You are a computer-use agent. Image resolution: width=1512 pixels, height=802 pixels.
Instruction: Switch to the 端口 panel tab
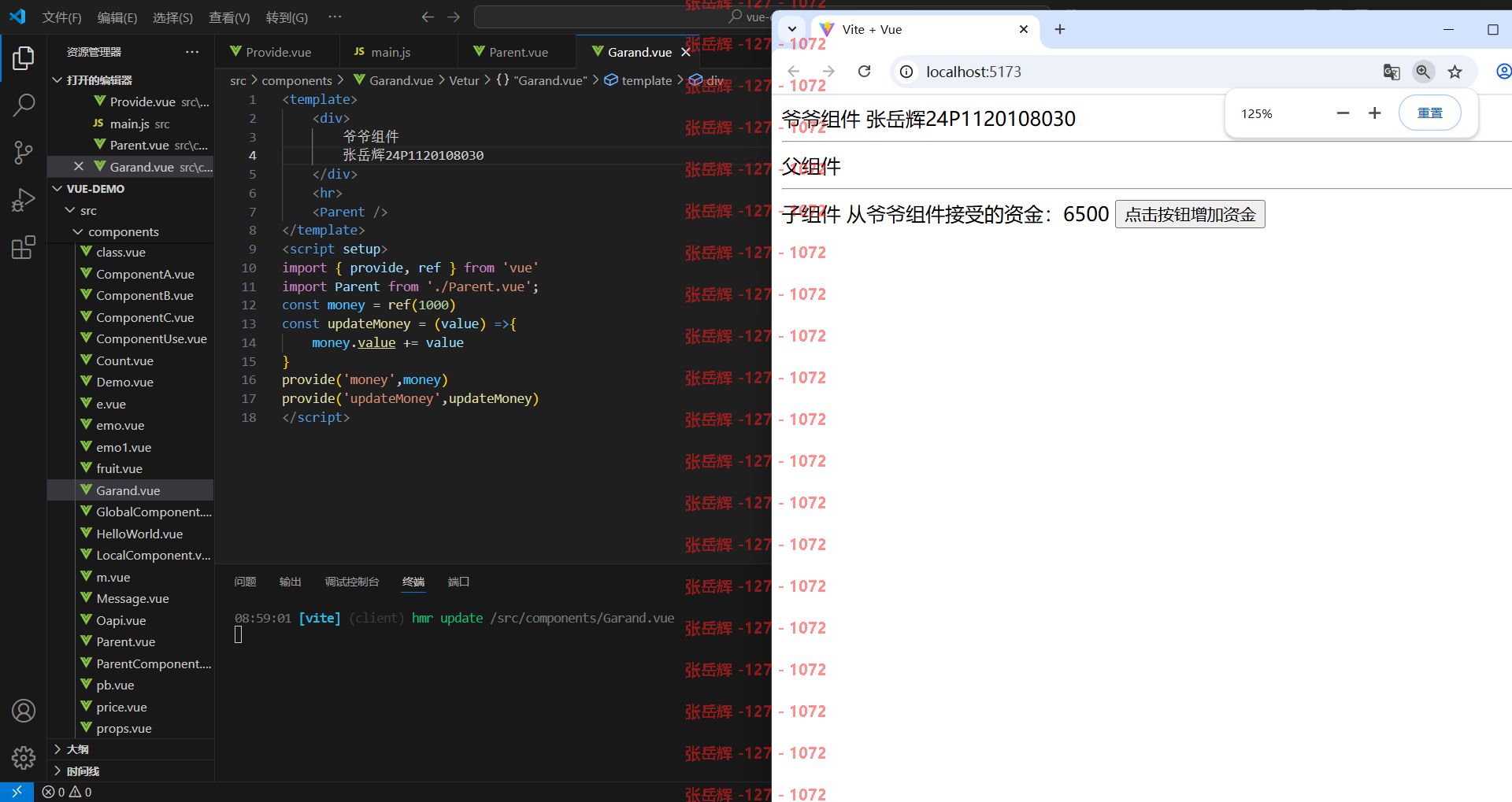point(458,582)
